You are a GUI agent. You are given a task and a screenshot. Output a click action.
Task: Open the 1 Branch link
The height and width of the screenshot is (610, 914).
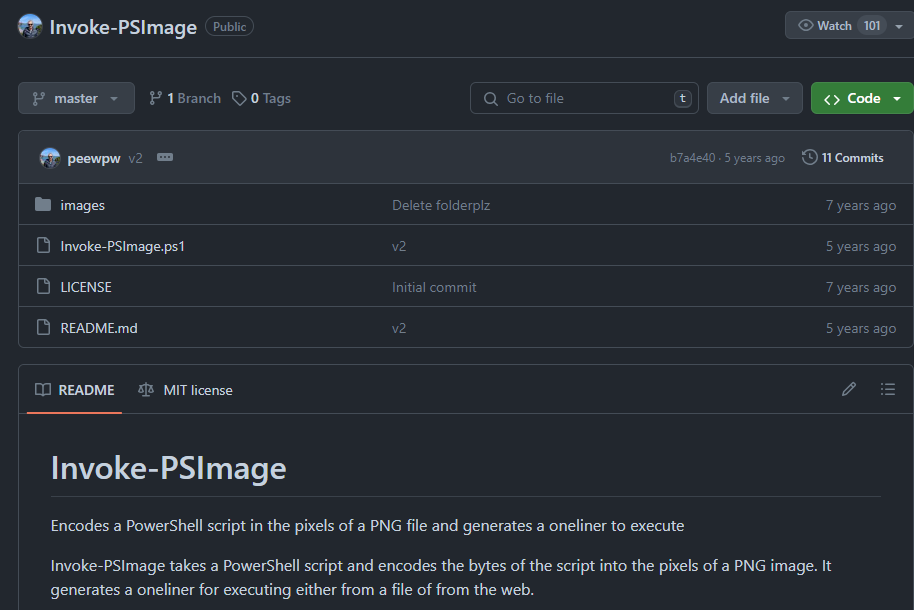(185, 98)
